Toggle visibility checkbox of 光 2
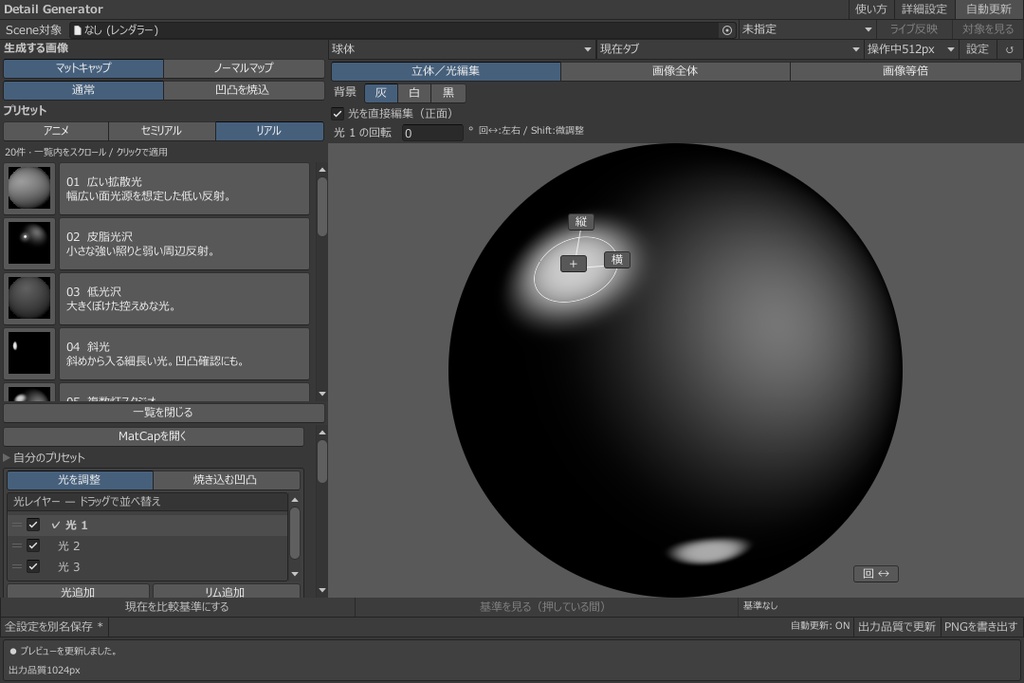This screenshot has height=683, width=1024. (x=33, y=545)
